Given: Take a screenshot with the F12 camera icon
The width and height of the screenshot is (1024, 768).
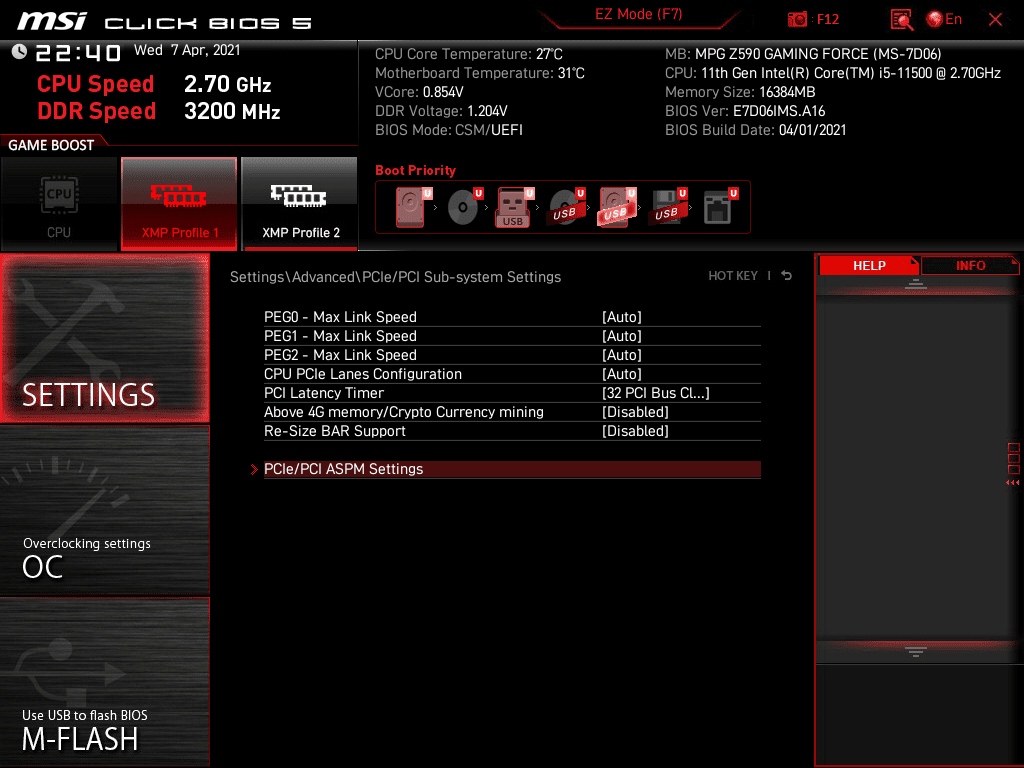Looking at the screenshot, I should [797, 20].
